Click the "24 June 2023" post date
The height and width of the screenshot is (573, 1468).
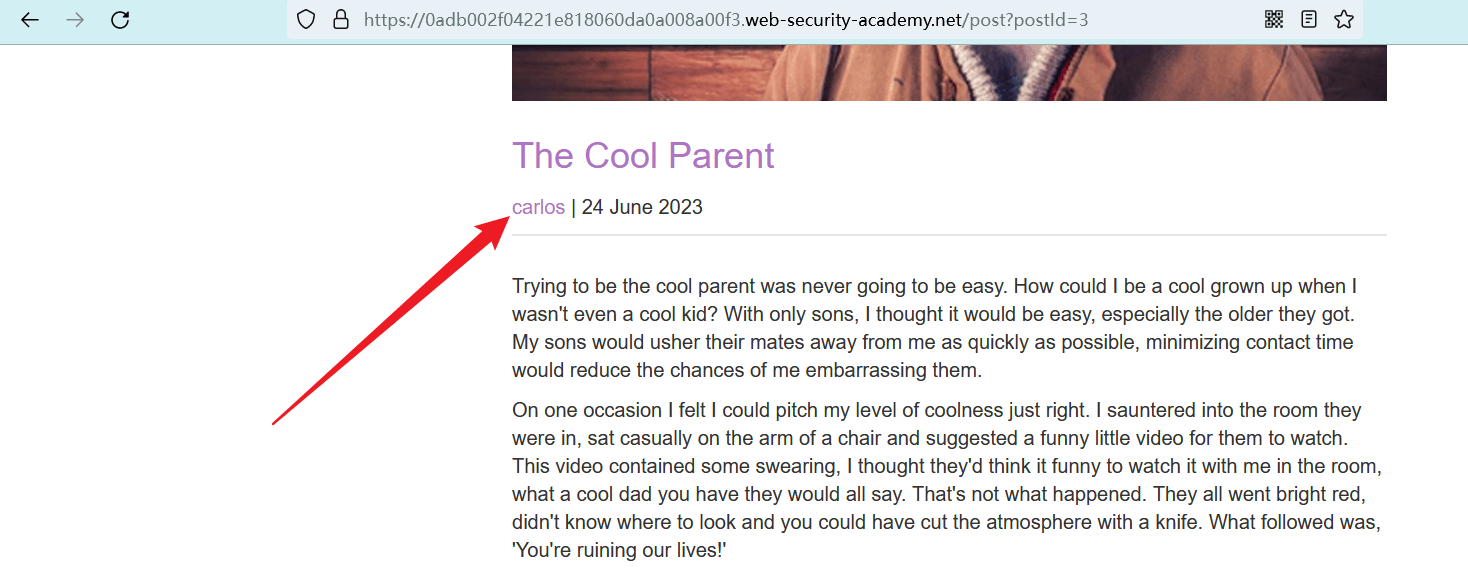[642, 208]
